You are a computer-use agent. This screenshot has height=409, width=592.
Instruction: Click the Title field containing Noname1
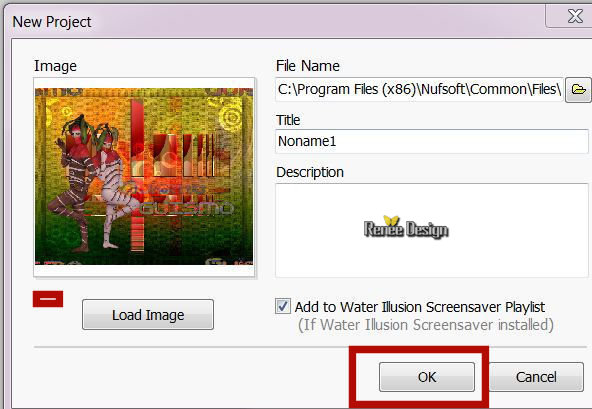coord(432,141)
